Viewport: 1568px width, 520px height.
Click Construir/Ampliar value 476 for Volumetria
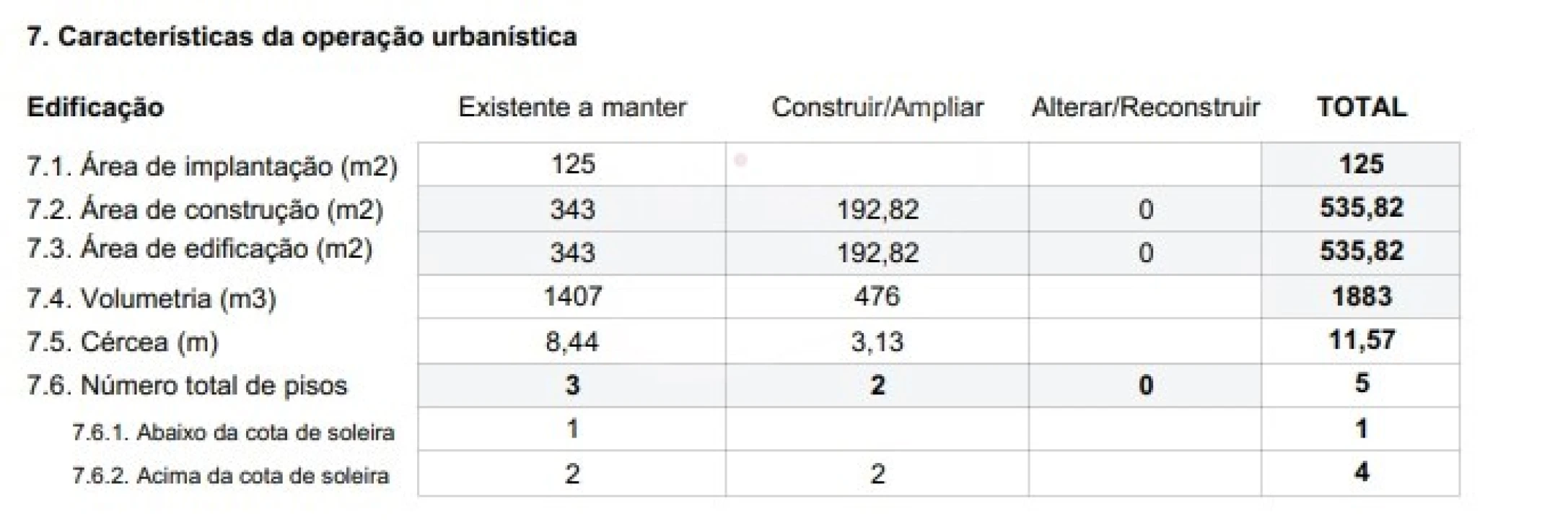point(877,297)
